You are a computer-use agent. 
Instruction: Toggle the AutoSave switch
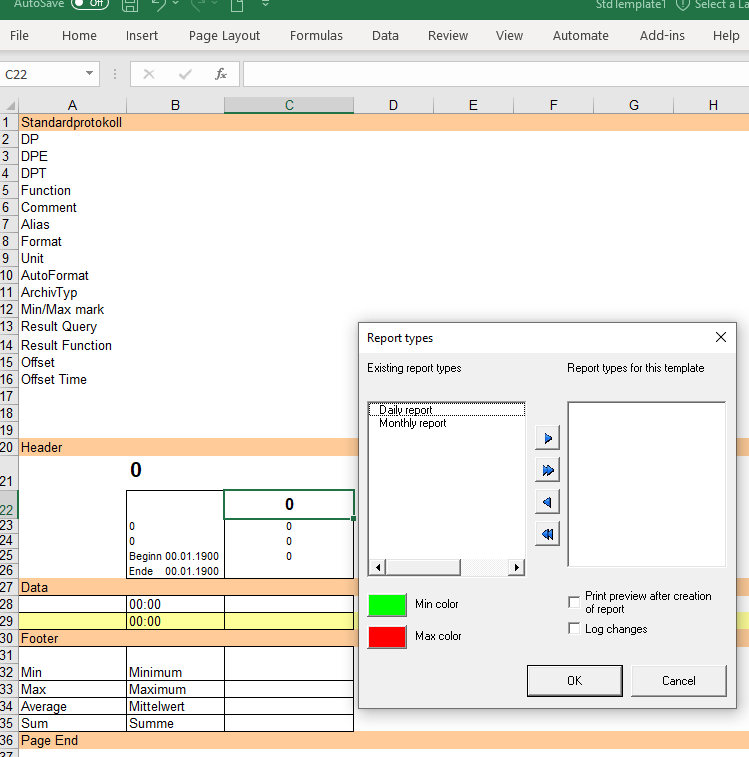pos(90,4)
